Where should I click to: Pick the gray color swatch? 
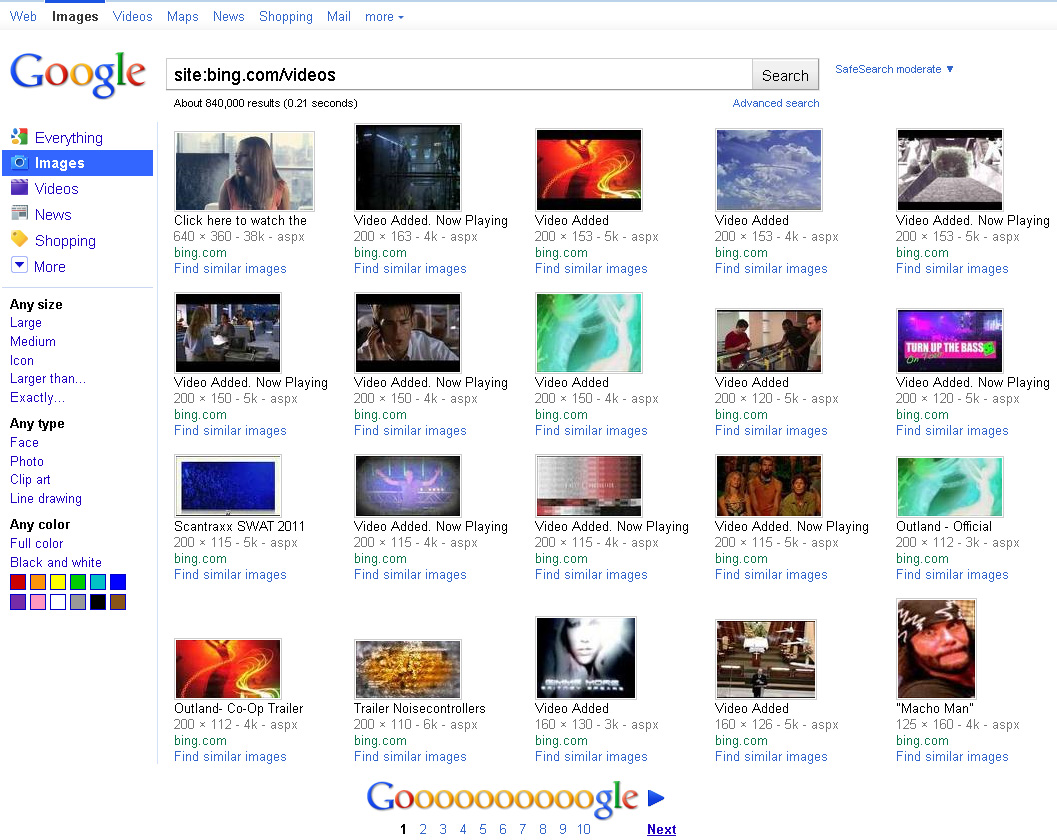(78, 602)
